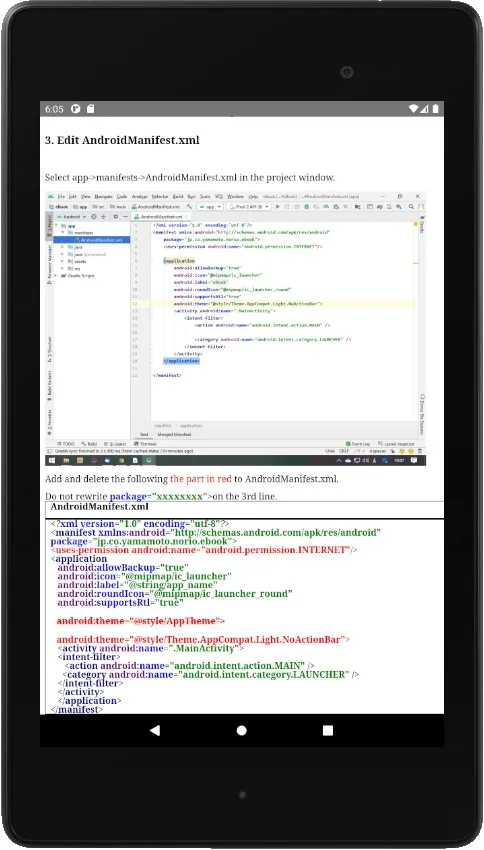The height and width of the screenshot is (850, 484).
Task: Open the Navigate menu
Action: 104,196
